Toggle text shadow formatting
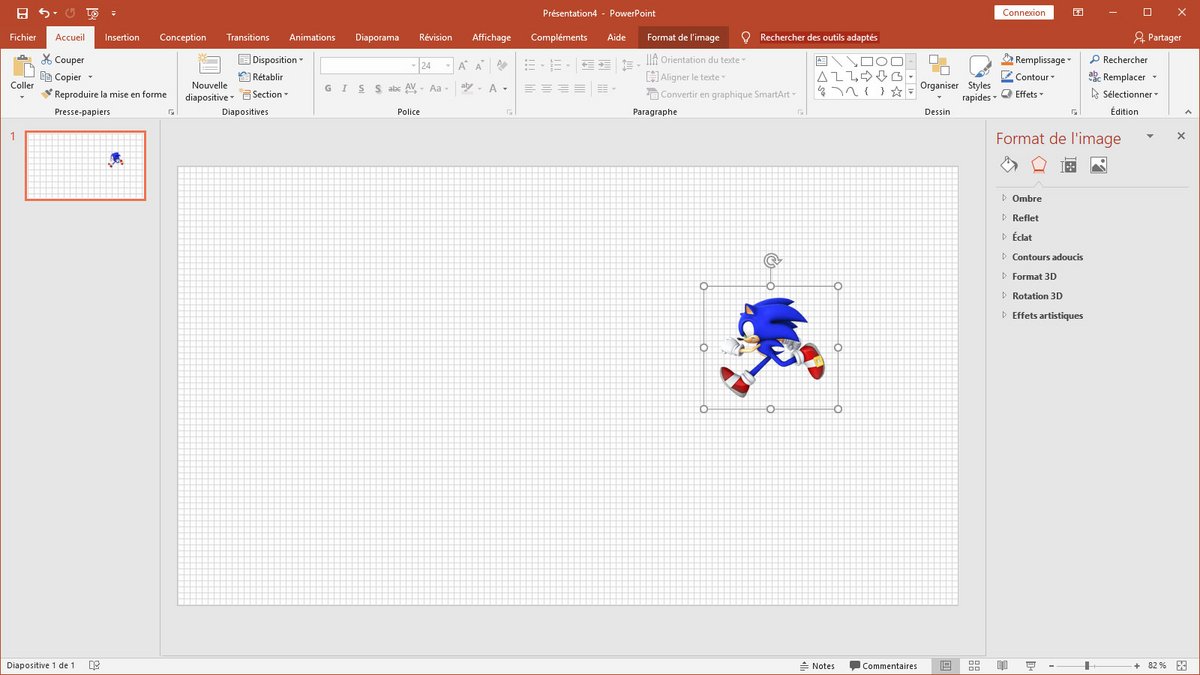The height and width of the screenshot is (675, 1200). click(378, 89)
